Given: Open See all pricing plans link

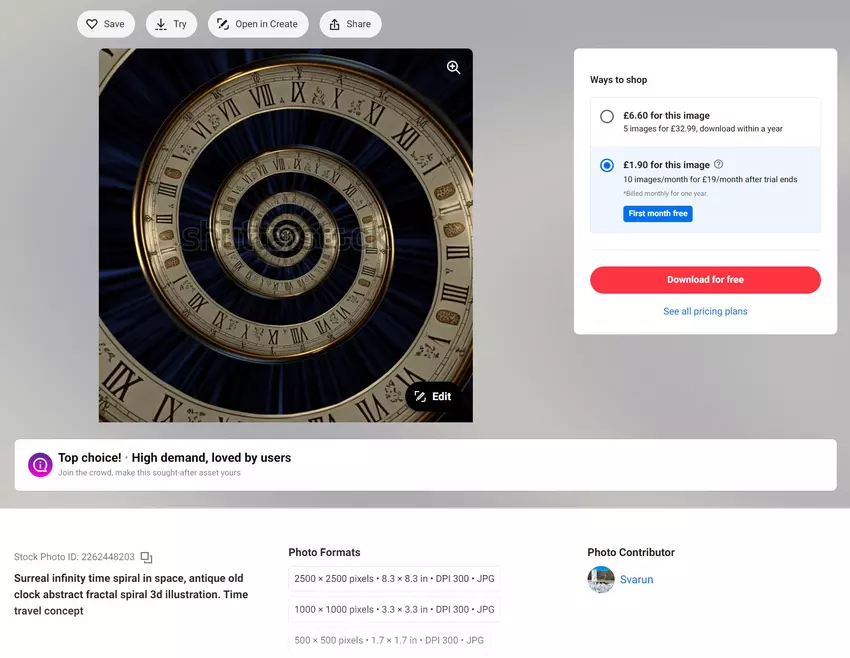Looking at the screenshot, I should pyautogui.click(x=705, y=312).
